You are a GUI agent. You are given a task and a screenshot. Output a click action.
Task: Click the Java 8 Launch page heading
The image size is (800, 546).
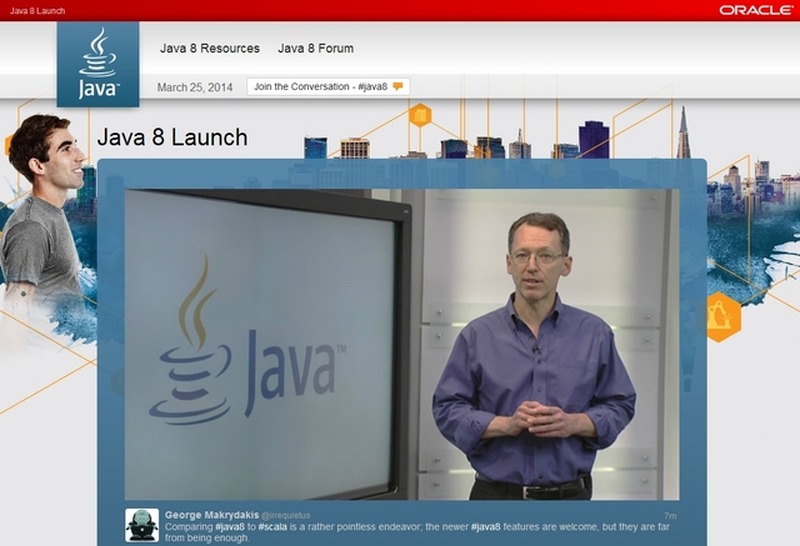point(172,137)
